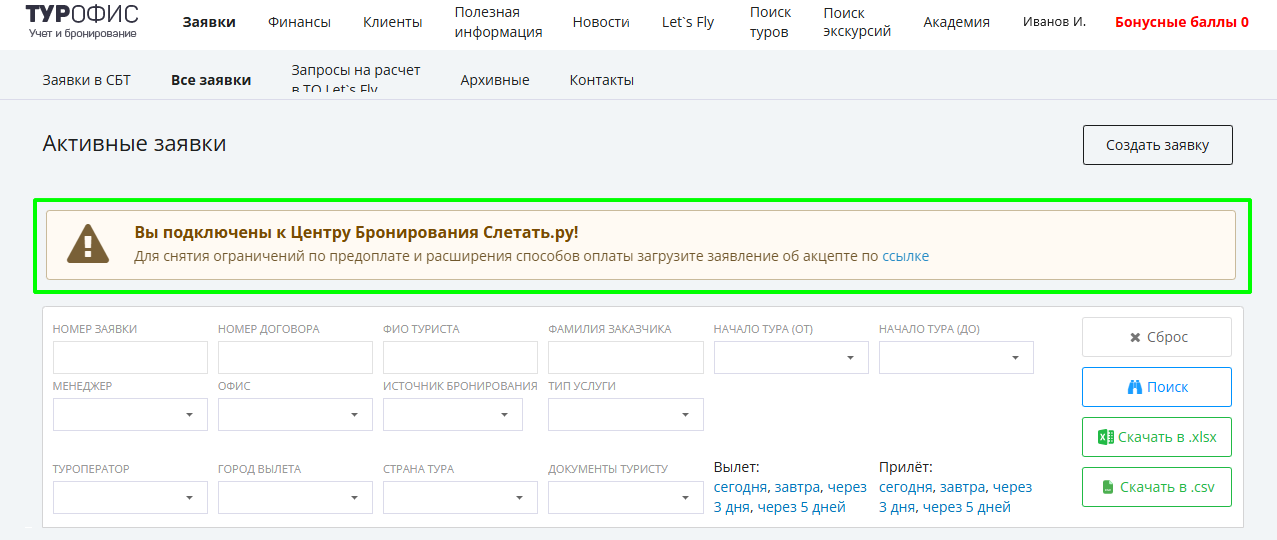
Task: Click the file icon on csv download
Action: (x=1107, y=487)
